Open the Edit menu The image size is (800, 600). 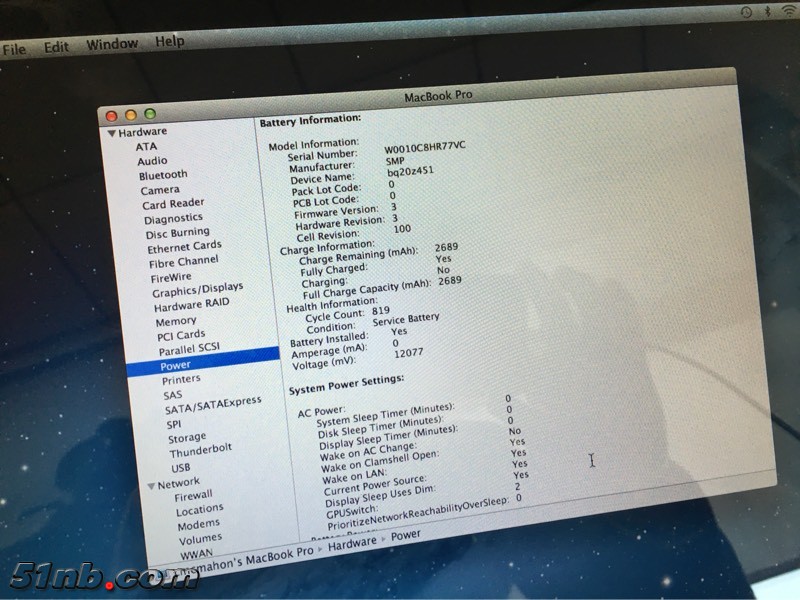[x=56, y=46]
